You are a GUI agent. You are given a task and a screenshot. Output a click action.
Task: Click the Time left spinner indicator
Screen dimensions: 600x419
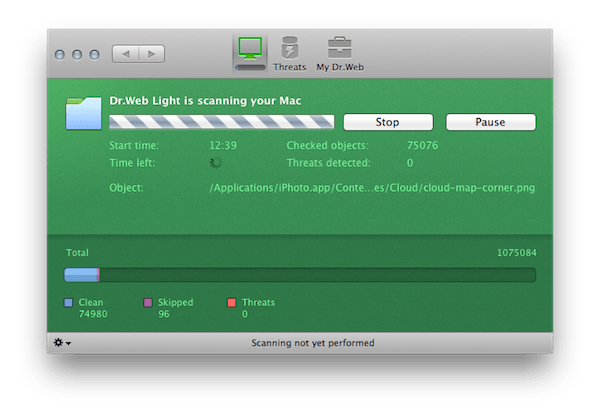(216, 163)
